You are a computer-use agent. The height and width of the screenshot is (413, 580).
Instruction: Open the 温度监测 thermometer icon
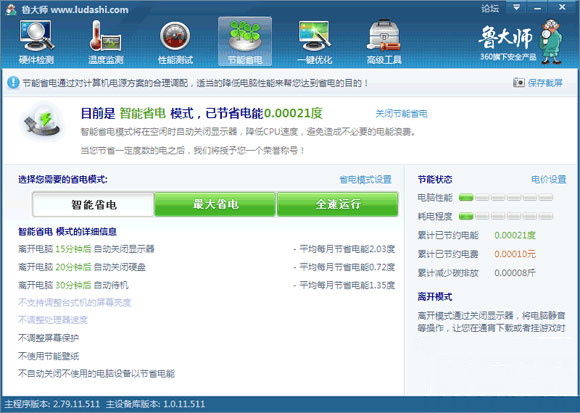[x=105, y=43]
